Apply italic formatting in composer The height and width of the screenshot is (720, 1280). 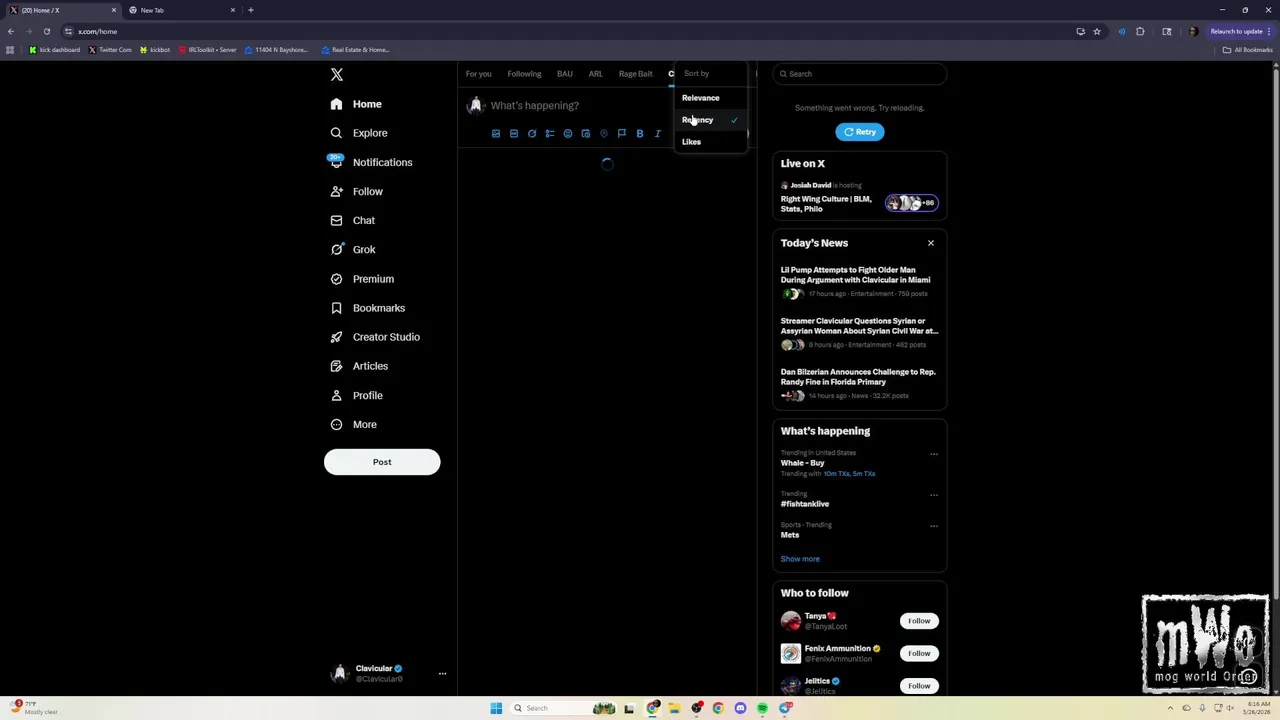pos(658,134)
